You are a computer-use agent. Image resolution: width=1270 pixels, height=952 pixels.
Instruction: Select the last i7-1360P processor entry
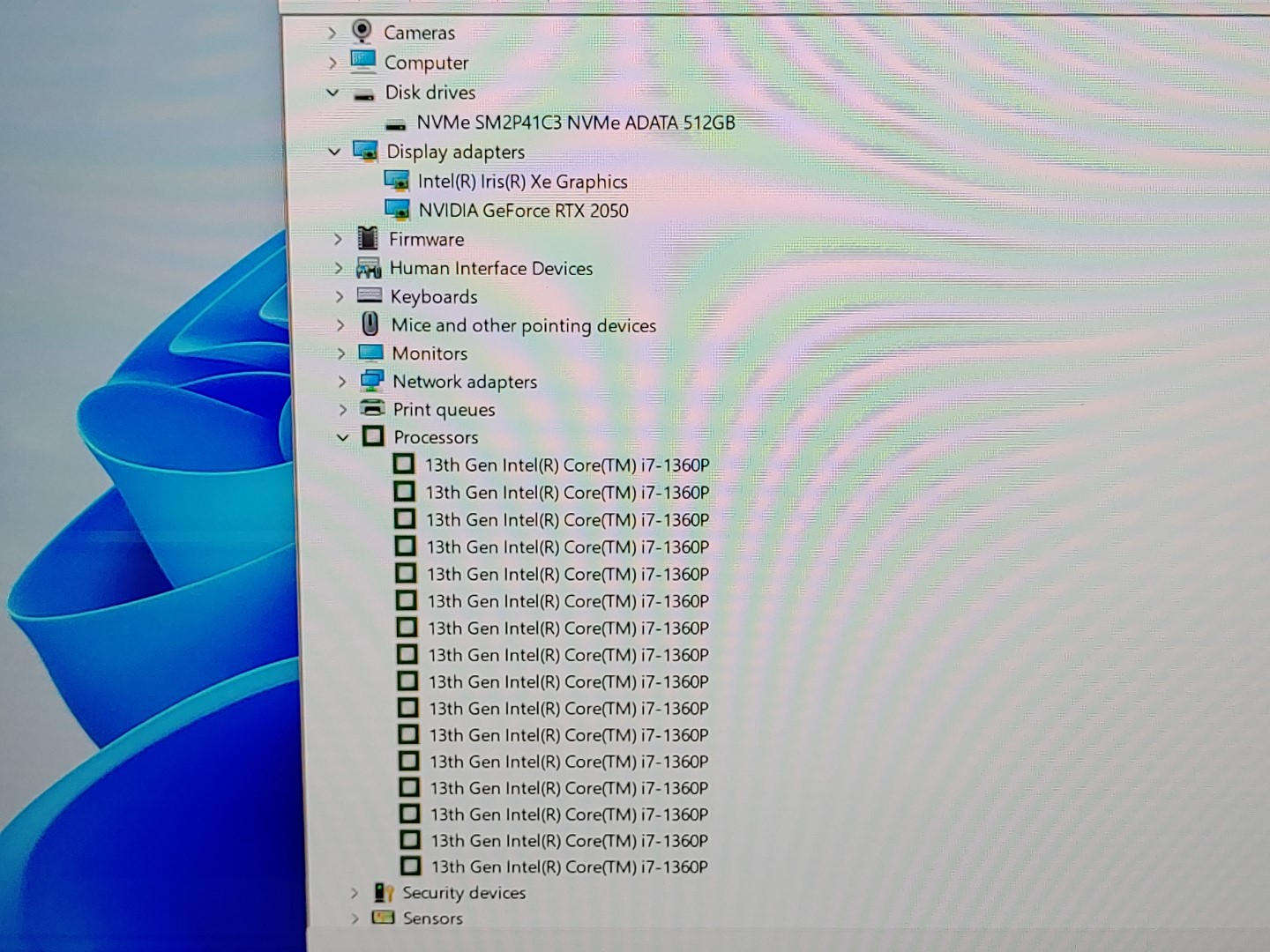click(x=569, y=866)
